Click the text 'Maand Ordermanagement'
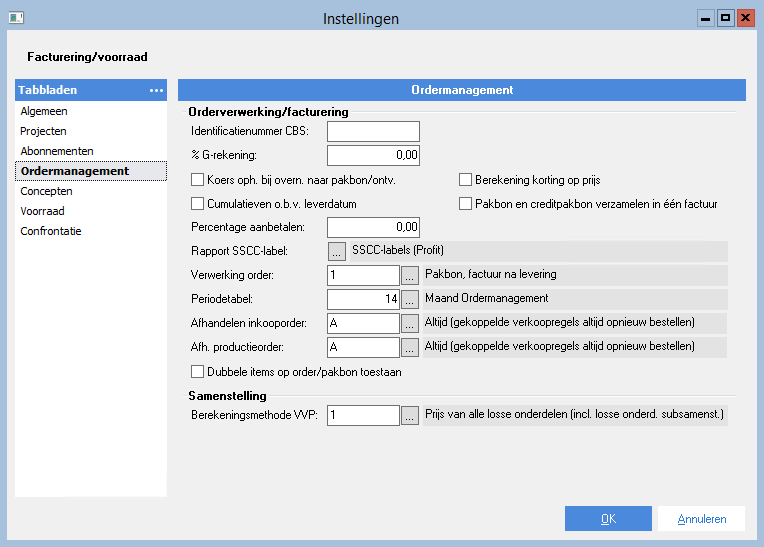The image size is (764, 547). coord(487,298)
